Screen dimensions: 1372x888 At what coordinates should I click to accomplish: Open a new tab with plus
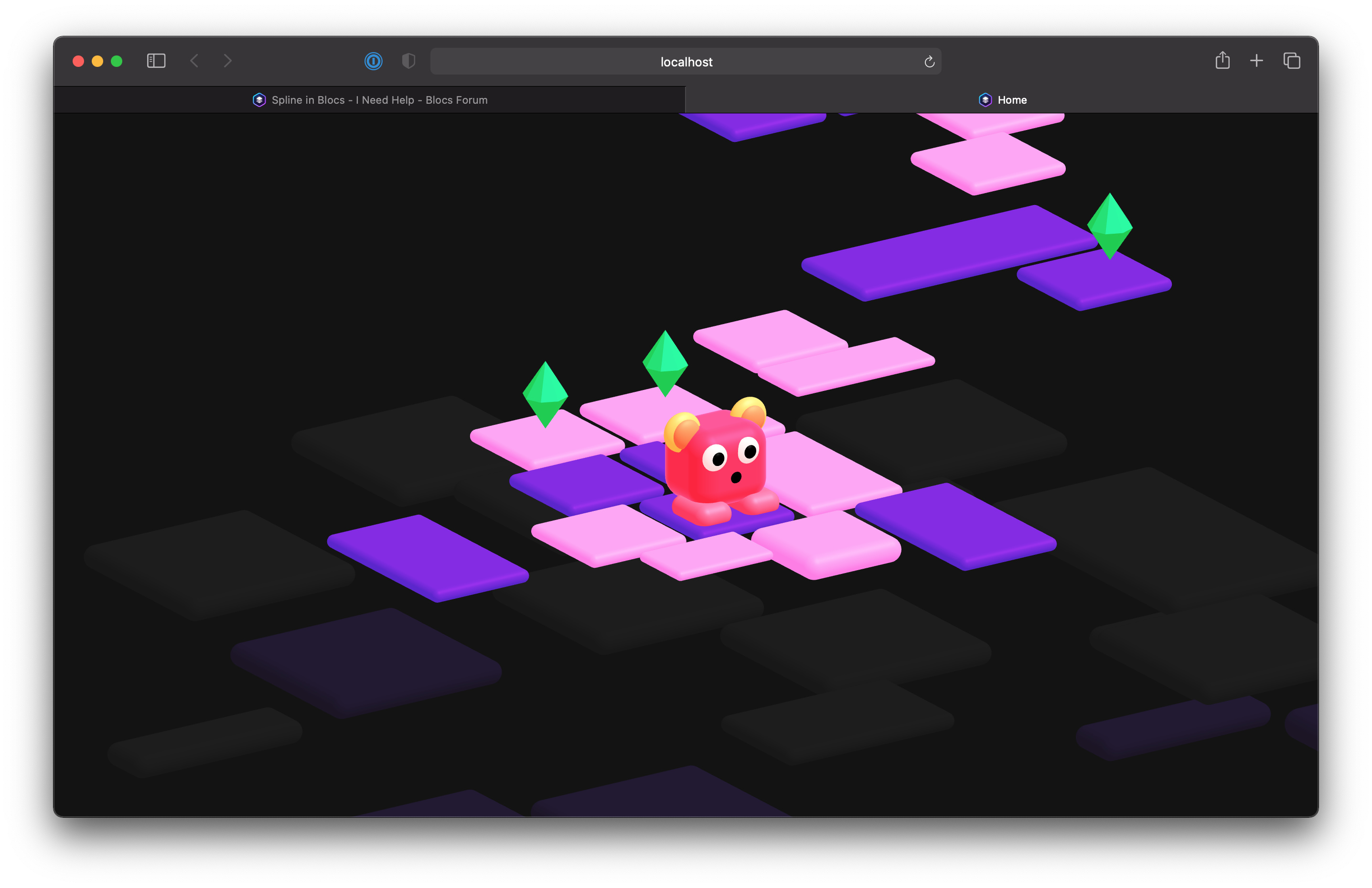pyautogui.click(x=1256, y=61)
